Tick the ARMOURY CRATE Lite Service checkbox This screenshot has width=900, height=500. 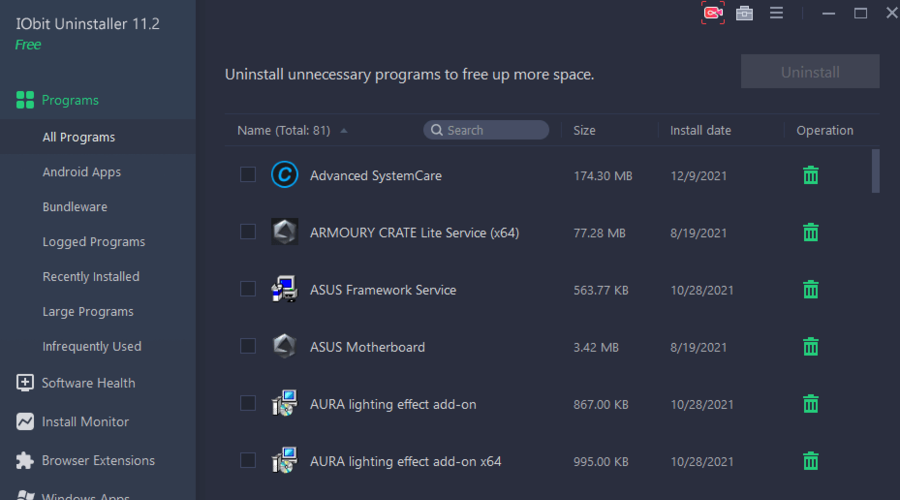pos(248,232)
